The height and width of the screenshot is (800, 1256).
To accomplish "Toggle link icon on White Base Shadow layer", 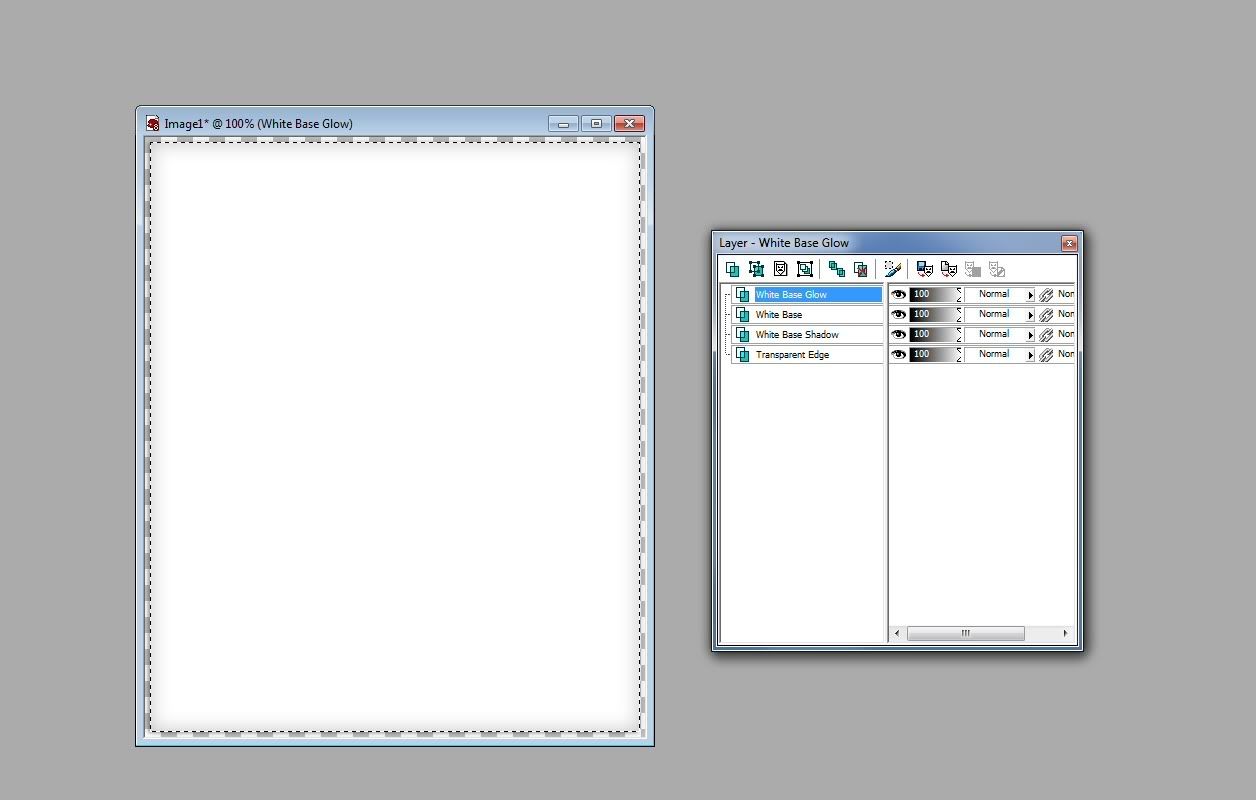I will pos(1046,335).
